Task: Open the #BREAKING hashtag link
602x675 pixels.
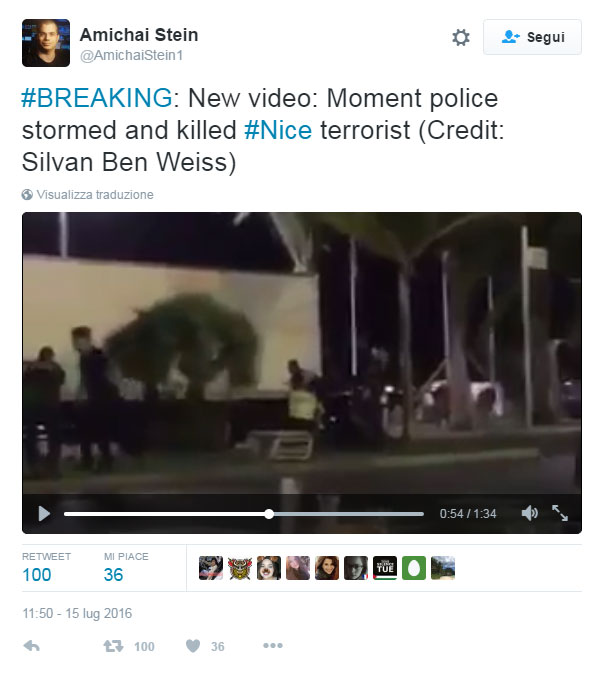Action: click(97, 98)
